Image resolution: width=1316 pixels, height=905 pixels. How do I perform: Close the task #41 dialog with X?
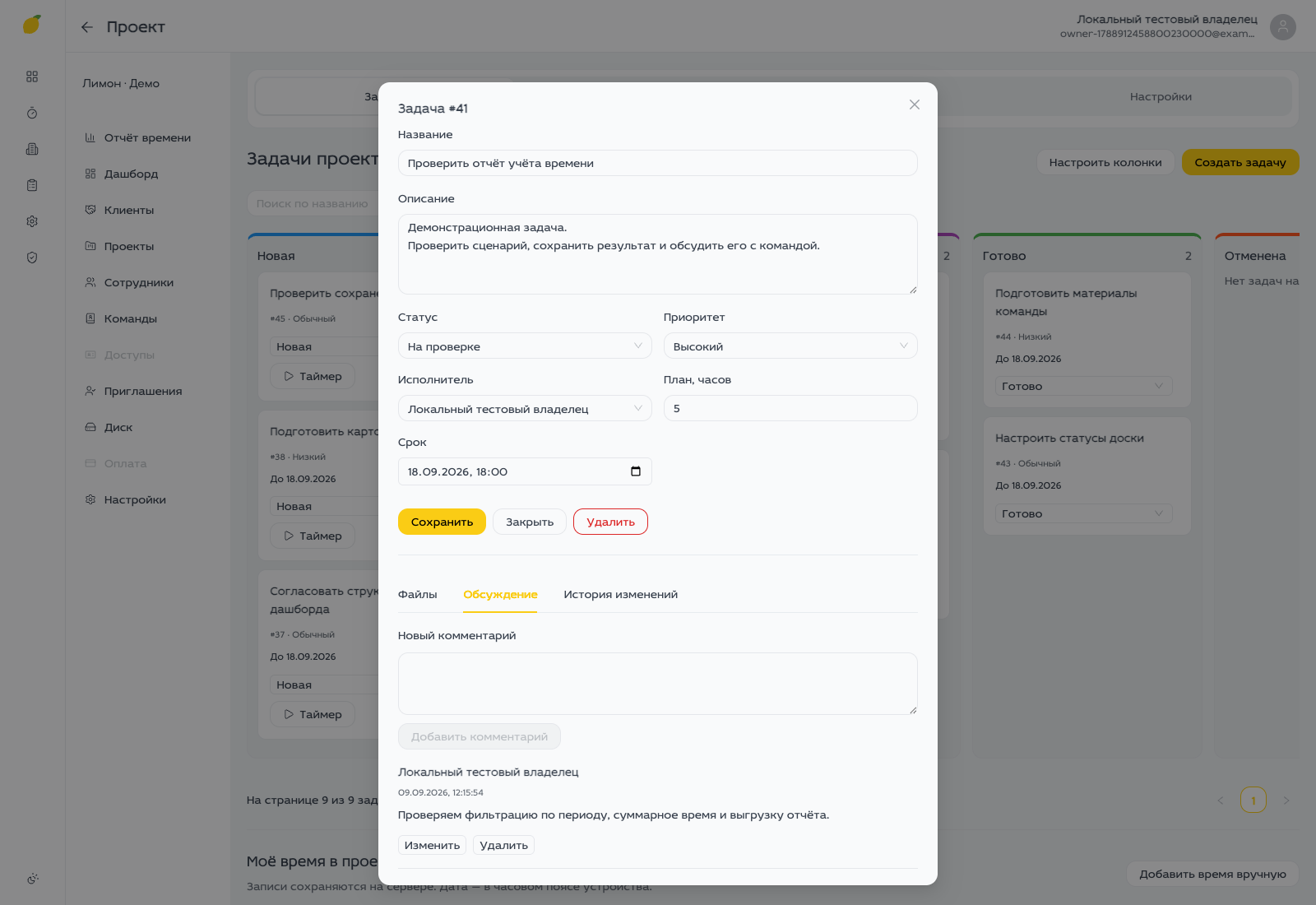[x=914, y=104]
